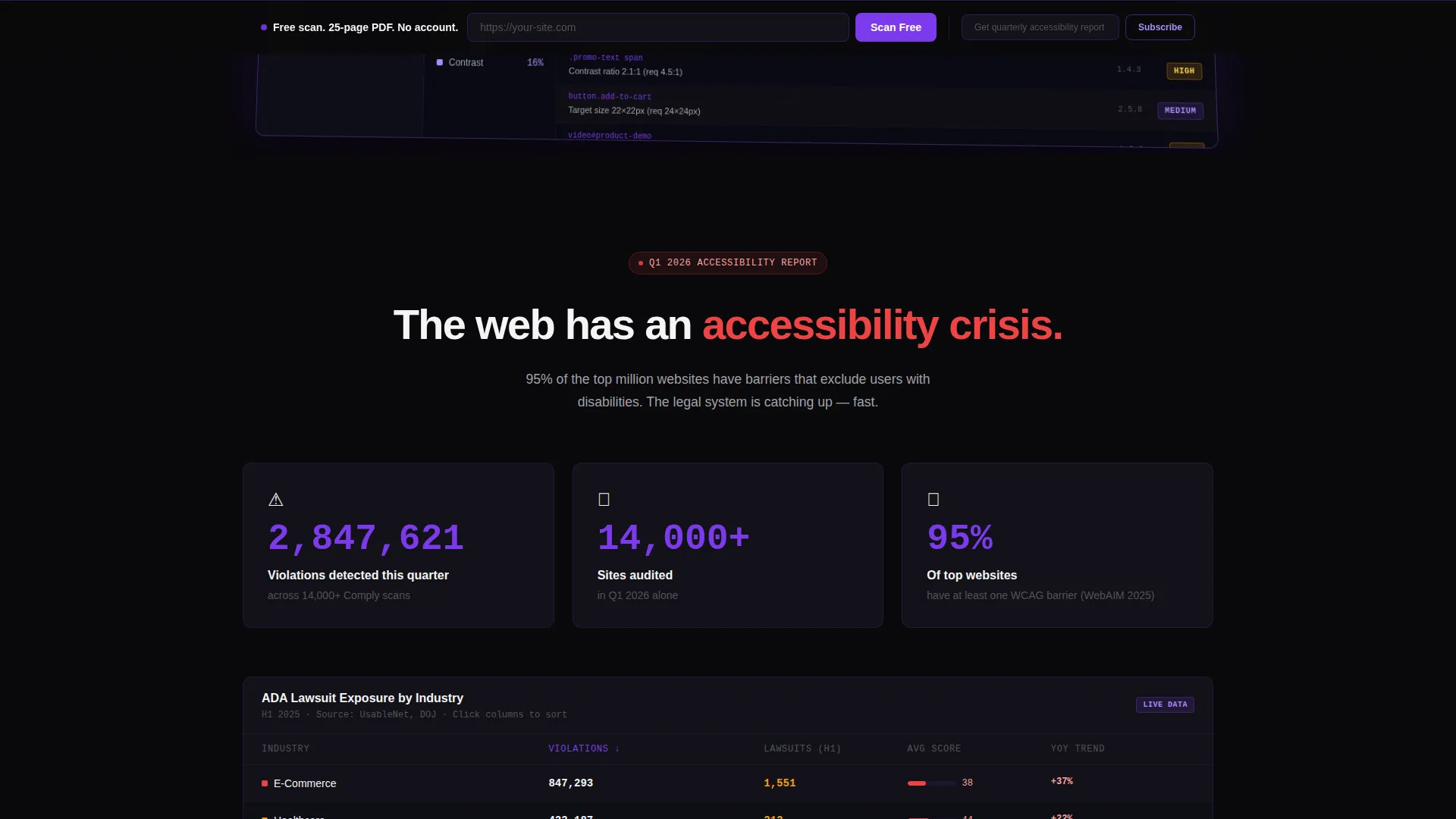The width and height of the screenshot is (1456, 819).
Task: Click the Scan Free button
Action: point(896,27)
